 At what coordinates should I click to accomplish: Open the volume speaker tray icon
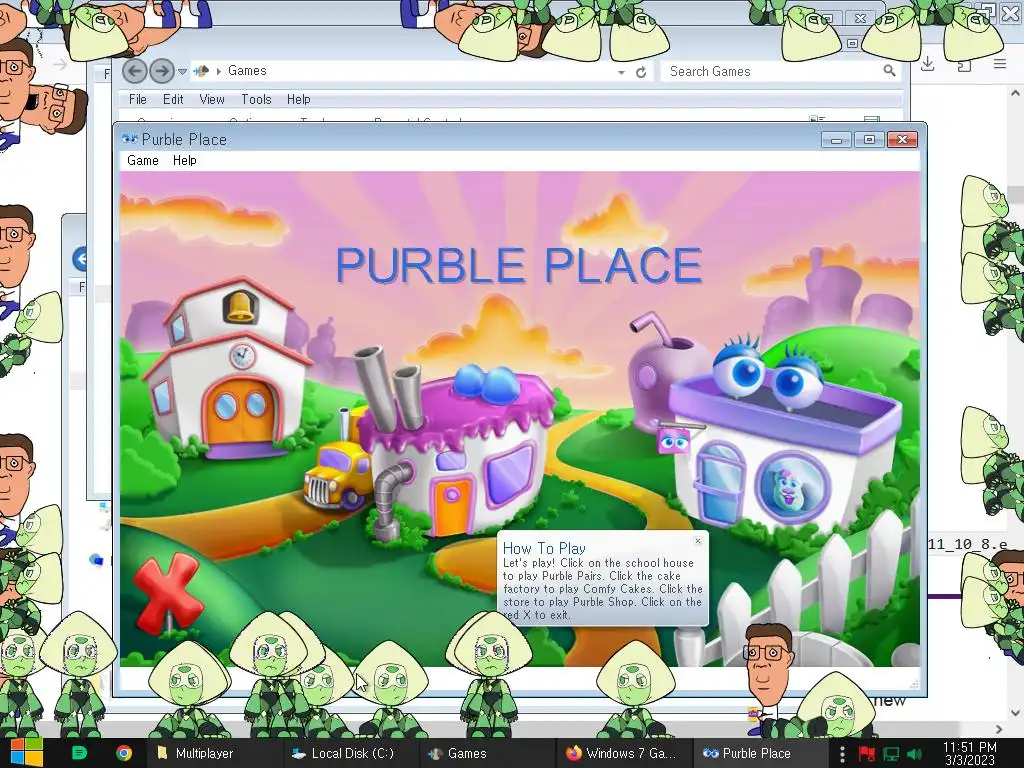click(x=915, y=754)
